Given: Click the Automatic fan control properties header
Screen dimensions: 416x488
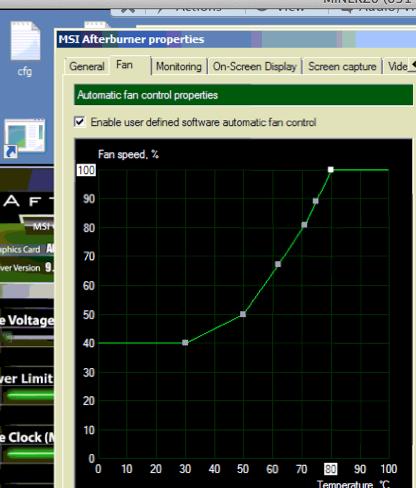Looking at the screenshot, I should [x=243, y=95].
